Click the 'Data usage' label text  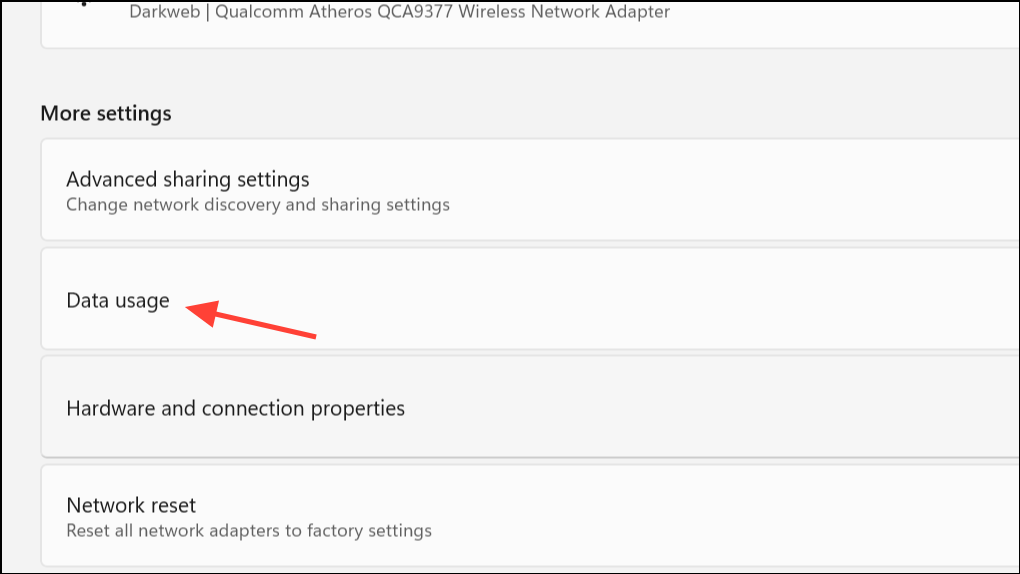(x=118, y=300)
